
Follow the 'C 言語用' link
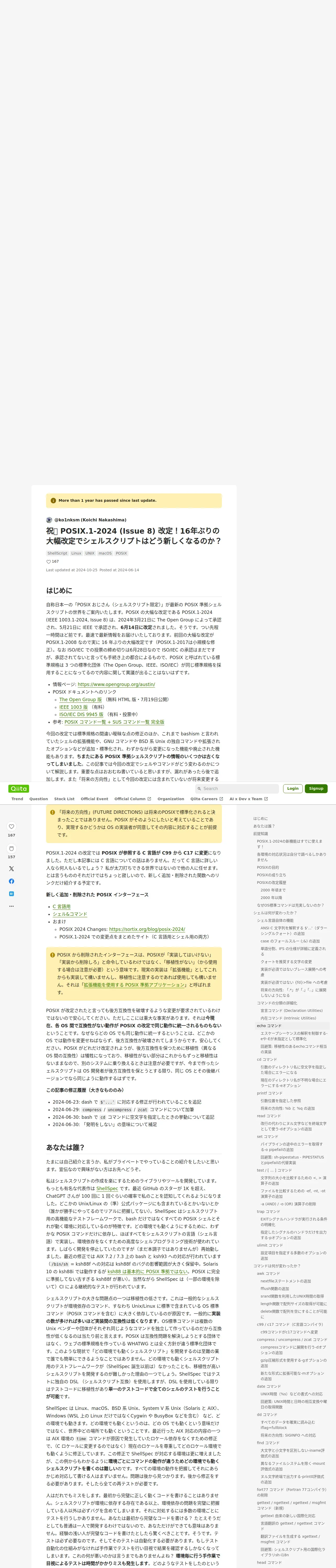[61, 906]
